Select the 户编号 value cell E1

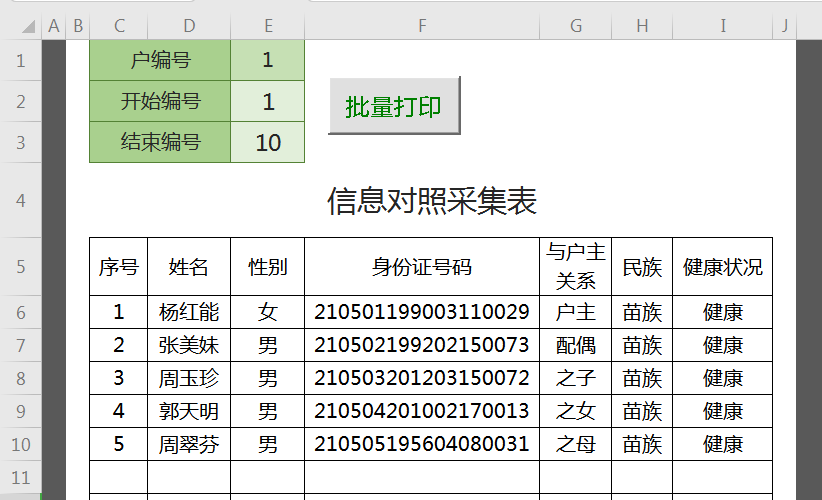click(268, 60)
